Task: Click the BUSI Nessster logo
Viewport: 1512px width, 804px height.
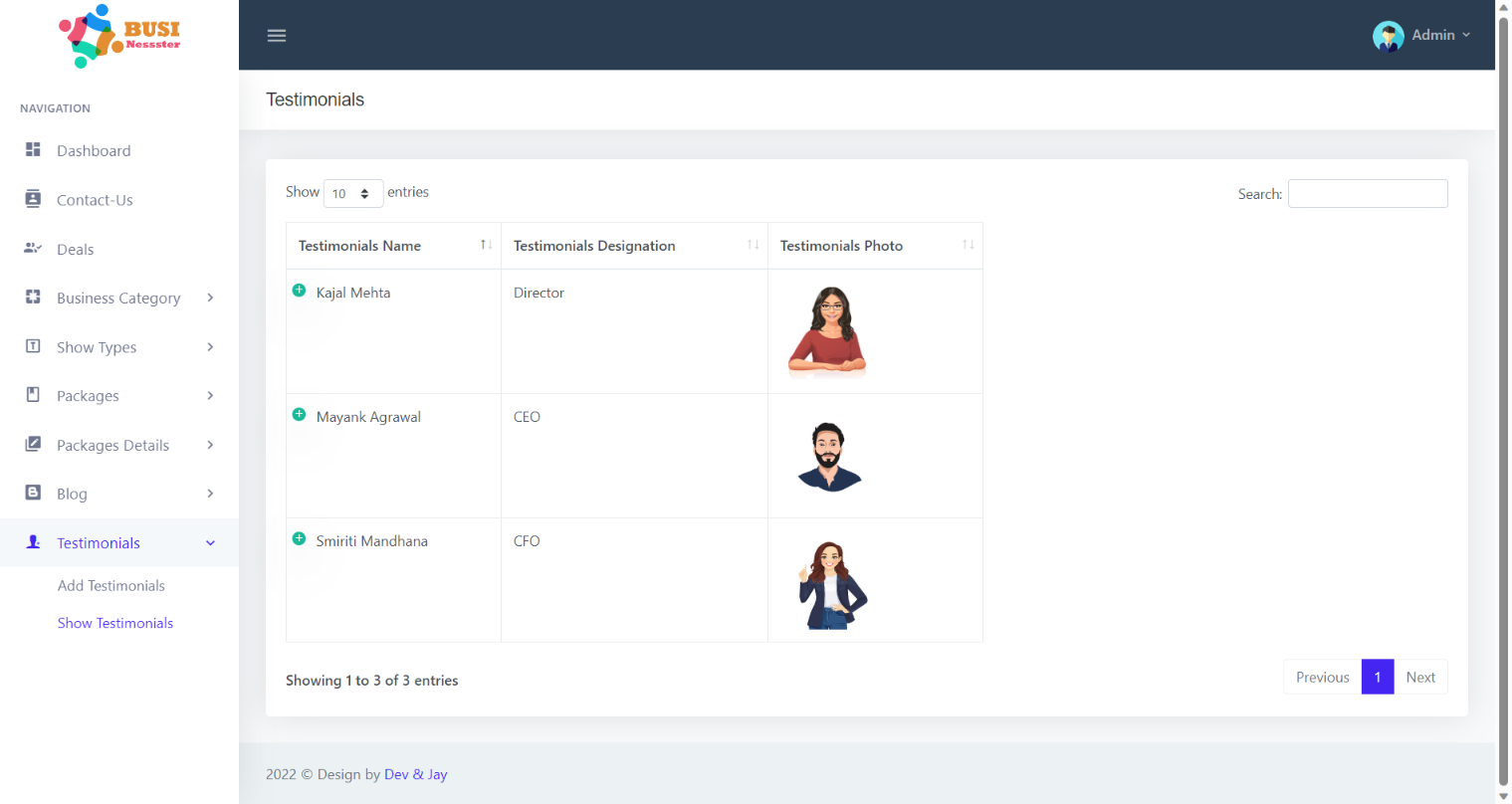Action: click(117, 37)
